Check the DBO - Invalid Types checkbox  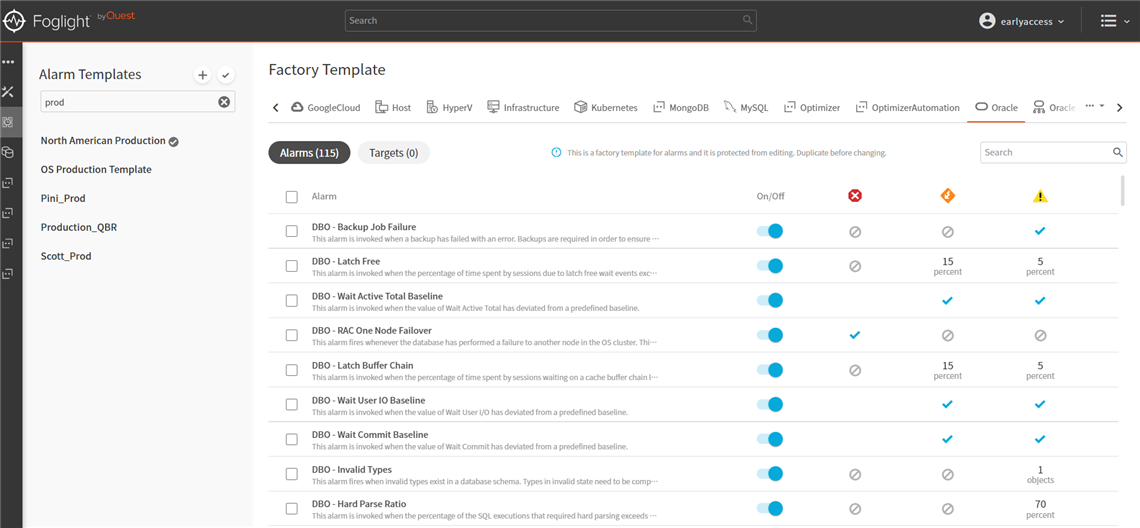pos(292,474)
